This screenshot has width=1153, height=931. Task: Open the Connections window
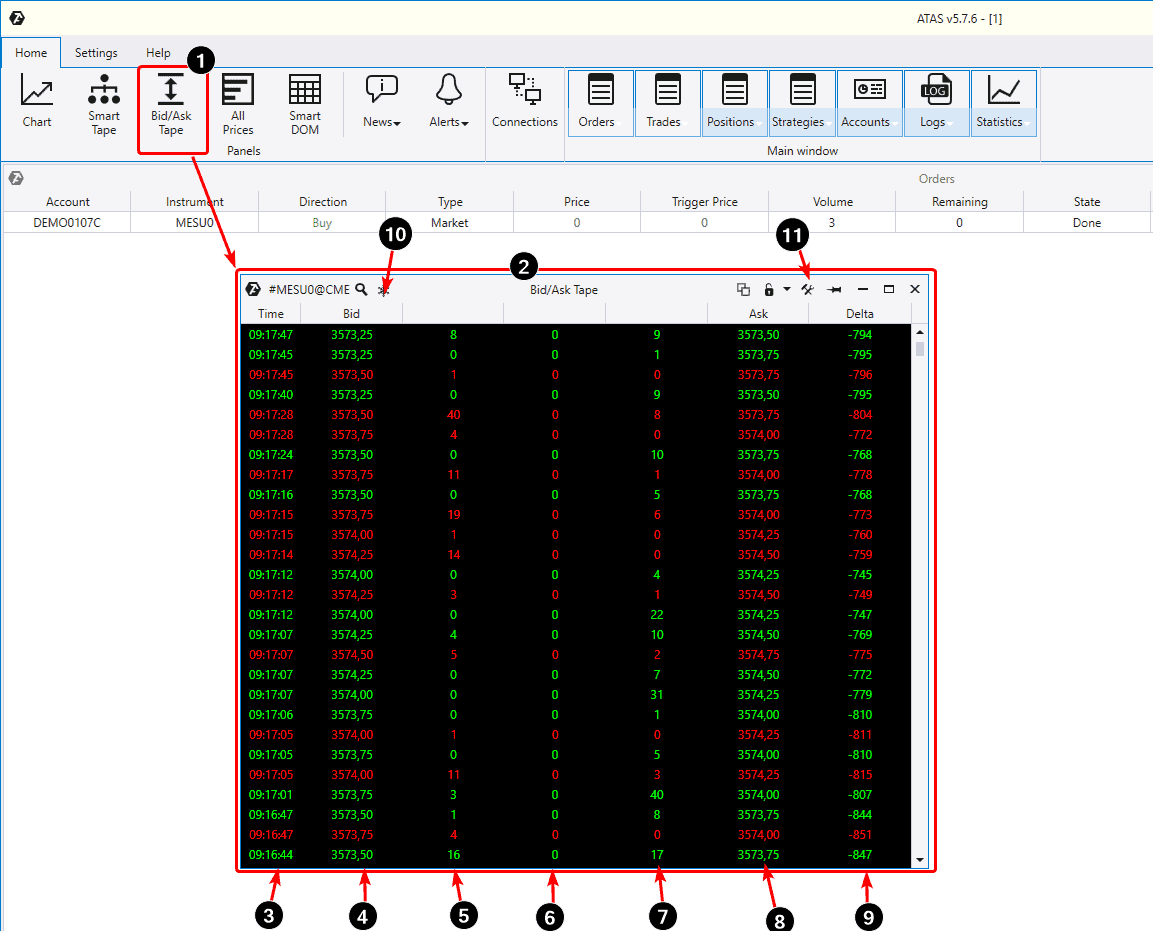525,104
